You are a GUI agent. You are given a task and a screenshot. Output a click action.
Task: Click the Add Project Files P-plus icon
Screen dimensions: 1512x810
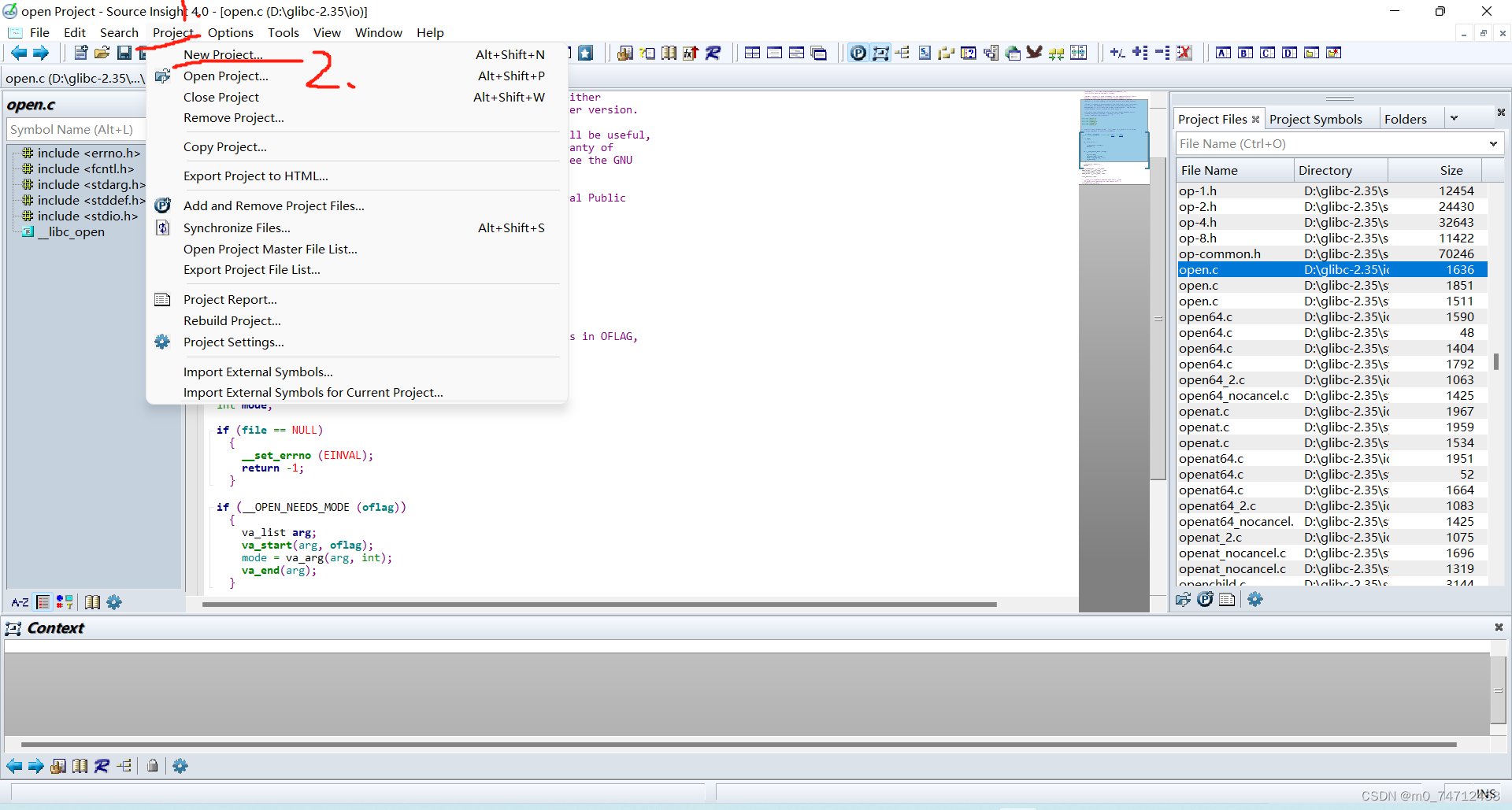[1205, 600]
